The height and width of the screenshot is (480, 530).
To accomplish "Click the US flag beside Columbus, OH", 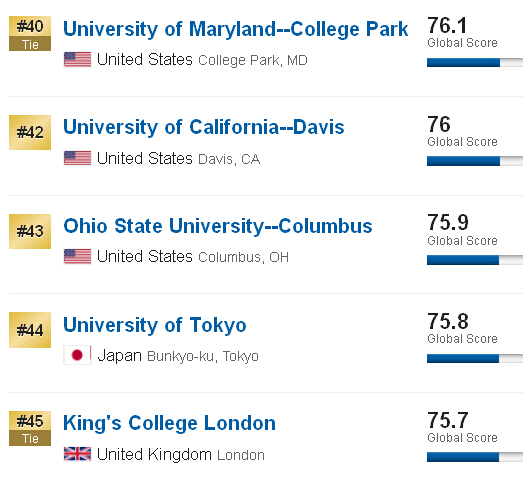I will [x=77, y=256].
